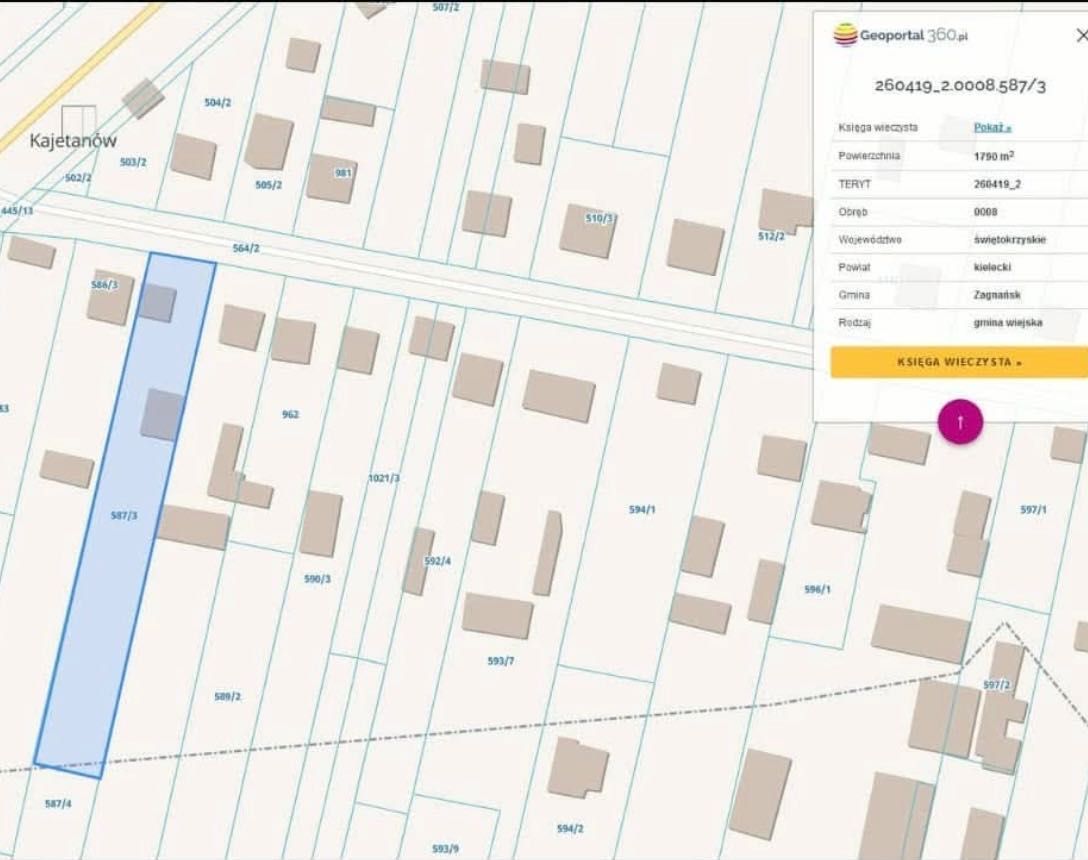1088x860 pixels.
Task: Click parcel label 597/2
Action: pos(996,685)
